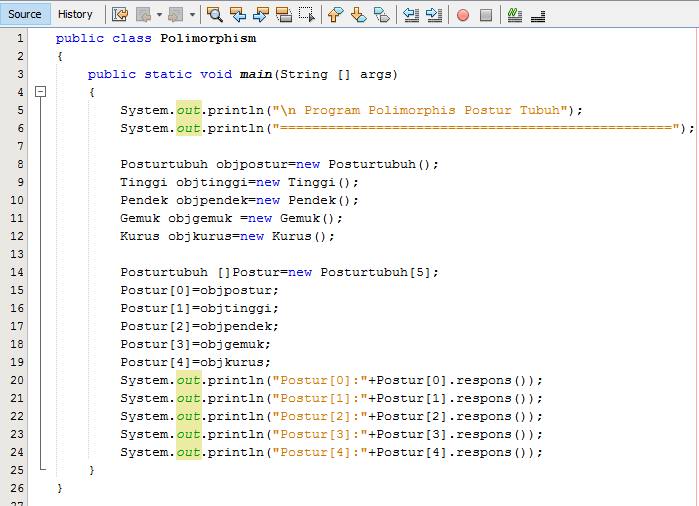699x506 pixels.
Task: Click "Posturtubuh[5]" array allocation text
Action: click(x=375, y=272)
